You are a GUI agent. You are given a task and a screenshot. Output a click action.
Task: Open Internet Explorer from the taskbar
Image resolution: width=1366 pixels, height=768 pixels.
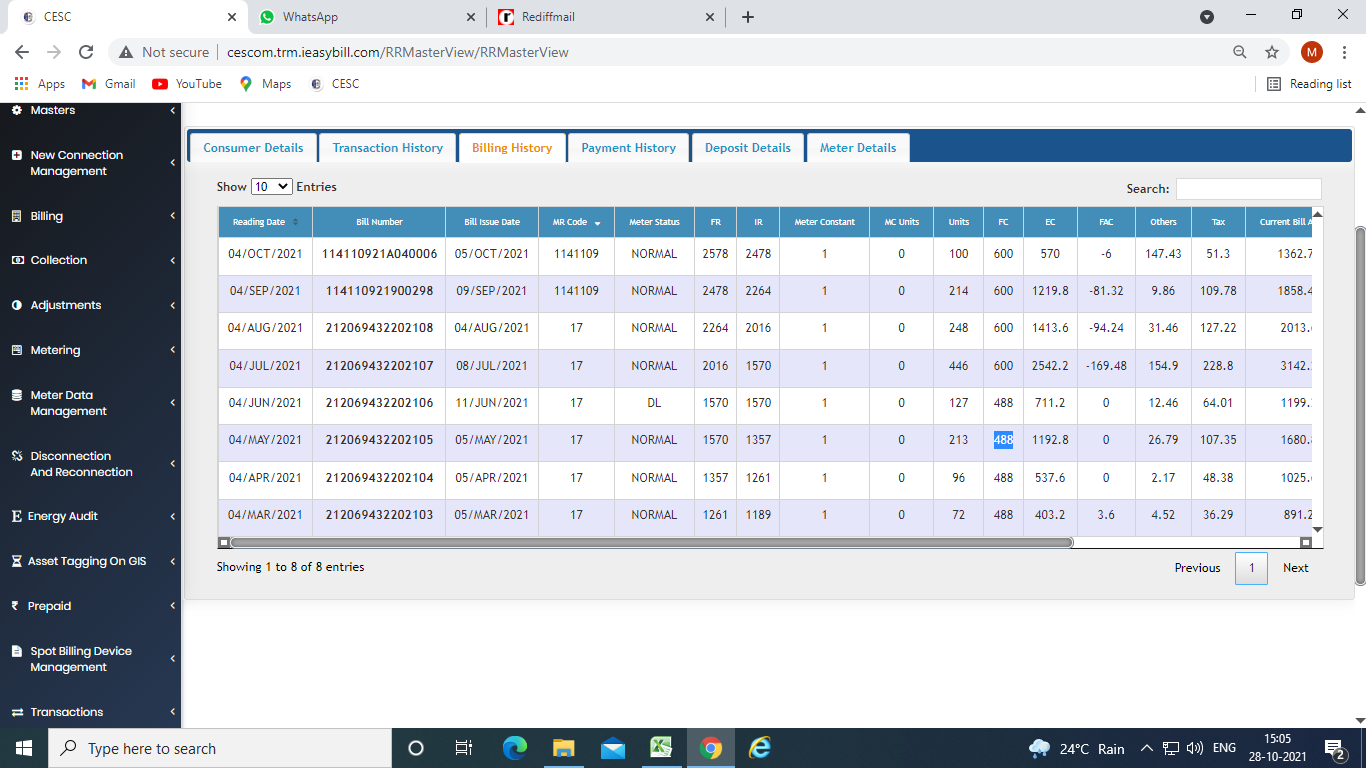click(x=760, y=748)
